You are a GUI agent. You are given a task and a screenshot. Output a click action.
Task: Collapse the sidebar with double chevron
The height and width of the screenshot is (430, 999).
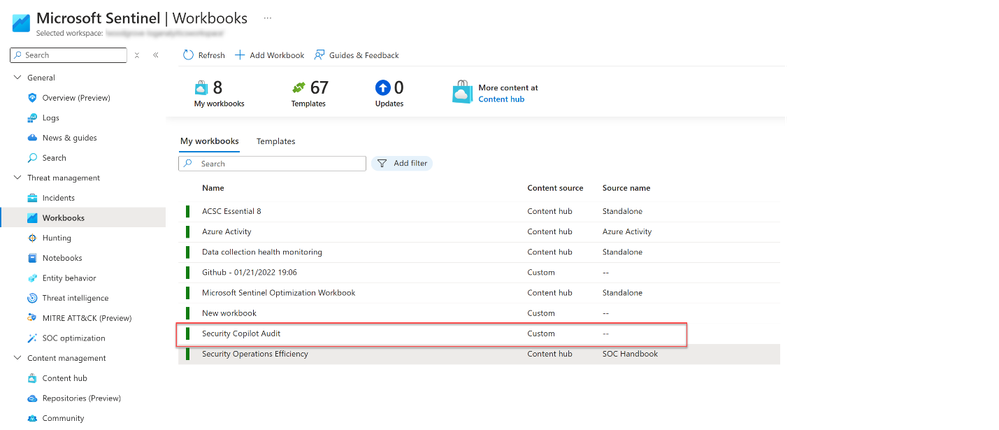155,55
